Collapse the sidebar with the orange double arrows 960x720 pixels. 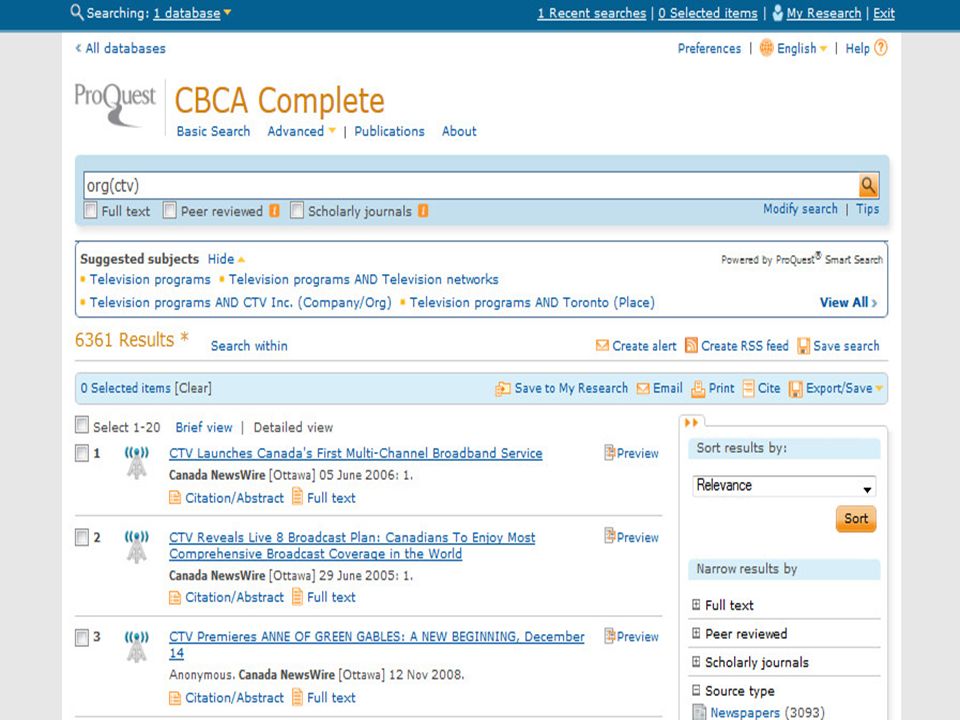[691, 422]
